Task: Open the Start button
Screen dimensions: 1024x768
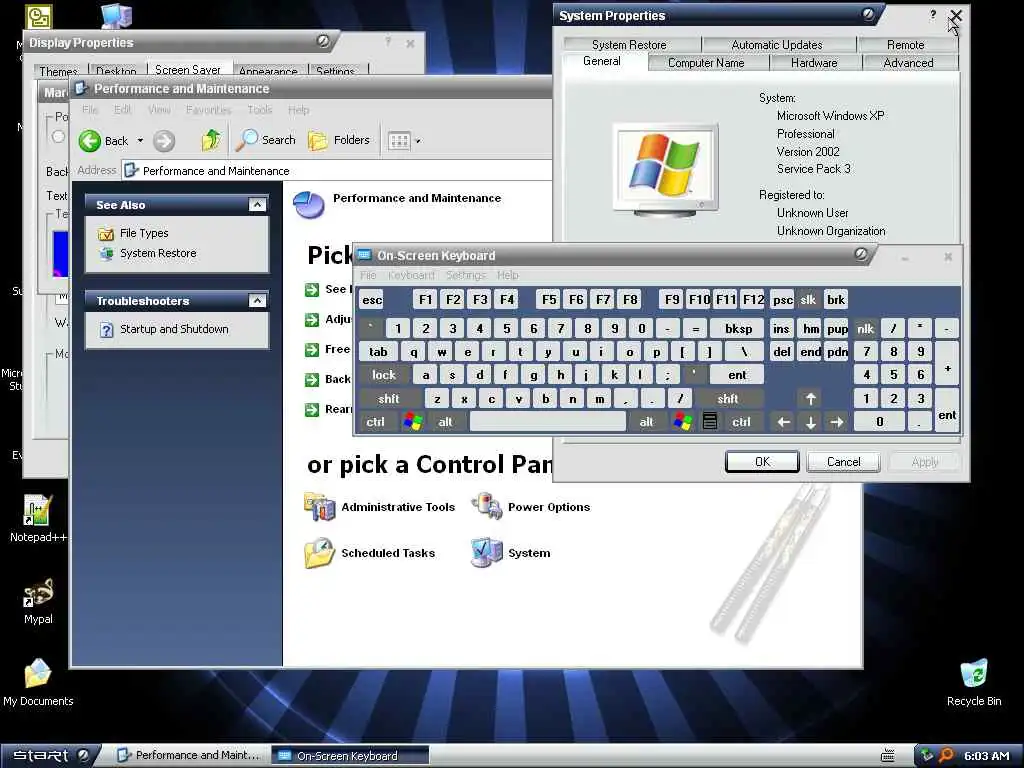Action: click(x=50, y=756)
